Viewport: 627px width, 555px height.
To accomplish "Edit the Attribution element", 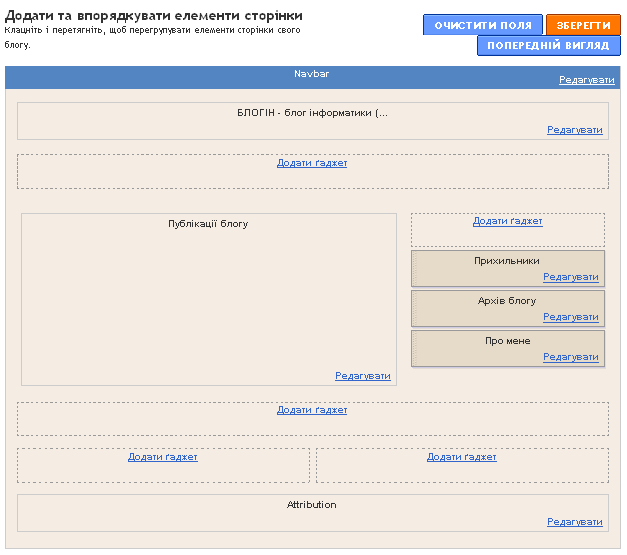I will [x=575, y=522].
